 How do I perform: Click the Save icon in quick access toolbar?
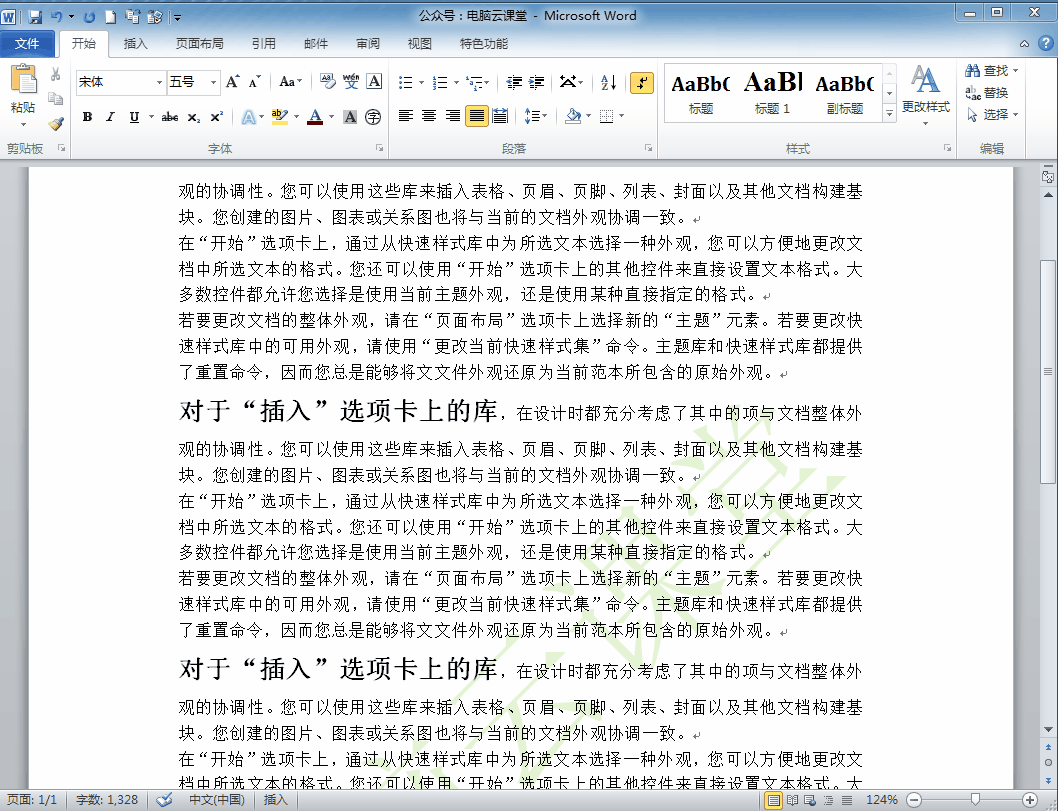pyautogui.click(x=35, y=16)
